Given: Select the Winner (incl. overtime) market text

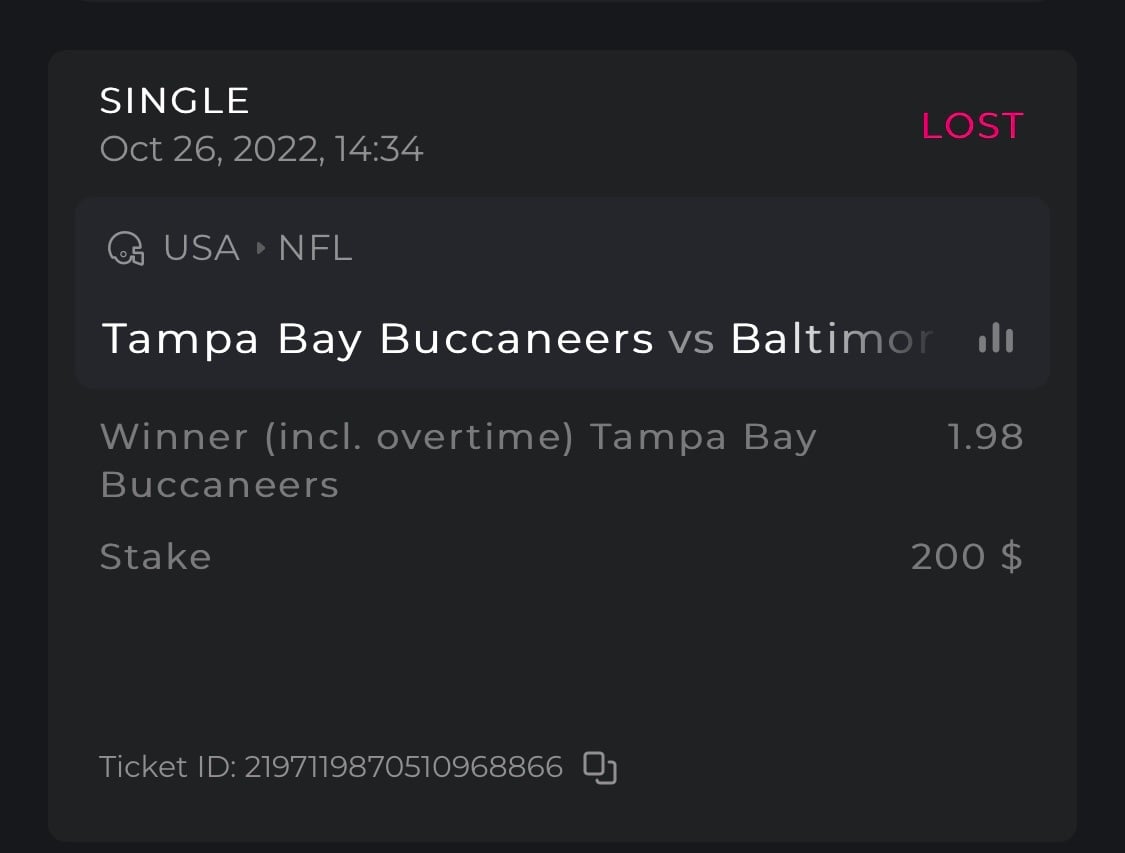Looking at the screenshot, I should (x=336, y=437).
